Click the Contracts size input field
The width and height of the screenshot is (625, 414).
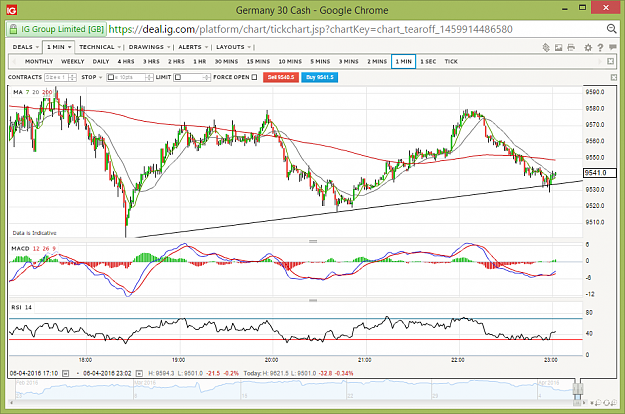click(56, 77)
